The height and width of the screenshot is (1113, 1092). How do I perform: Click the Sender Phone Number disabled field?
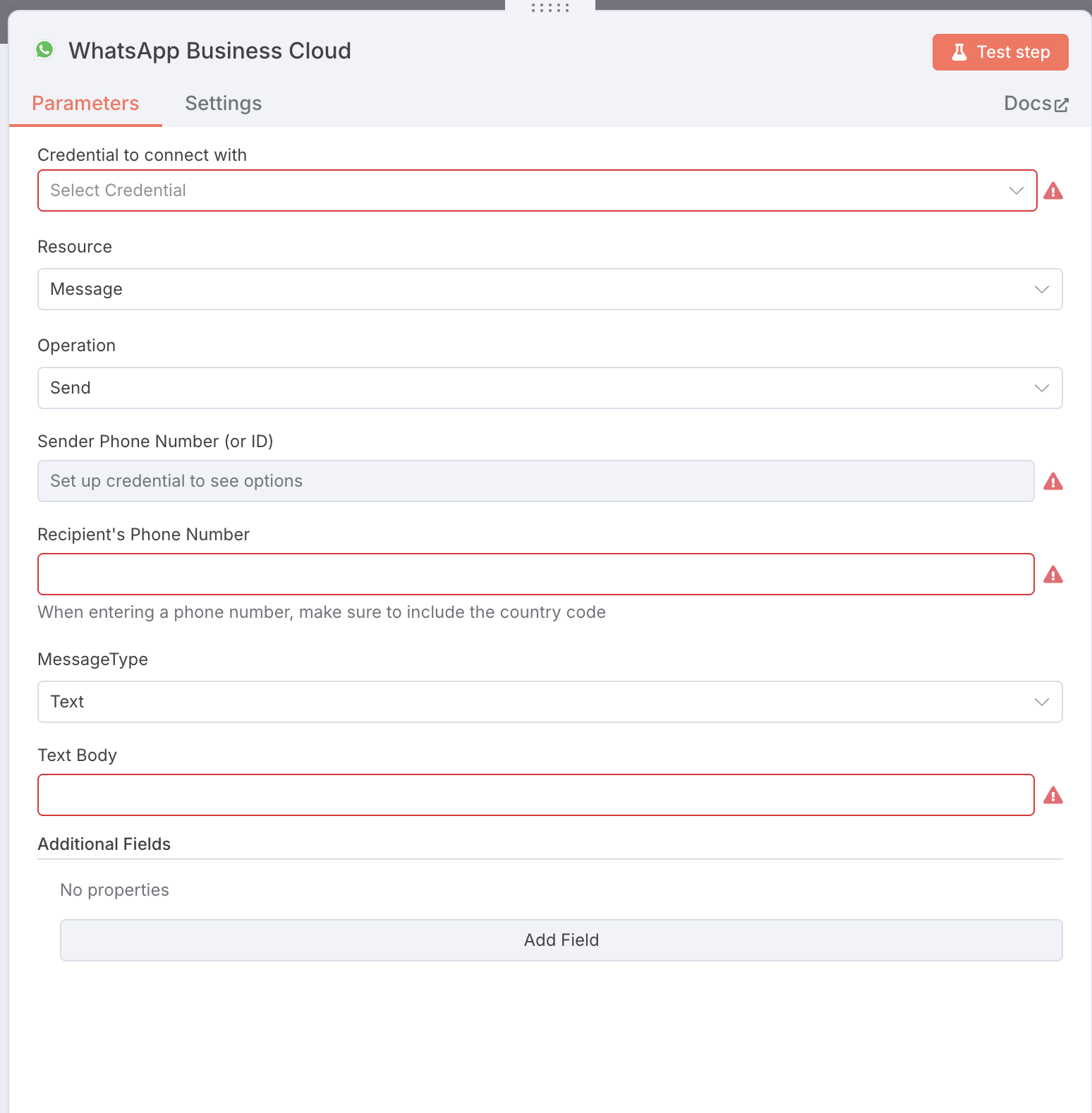tap(536, 481)
